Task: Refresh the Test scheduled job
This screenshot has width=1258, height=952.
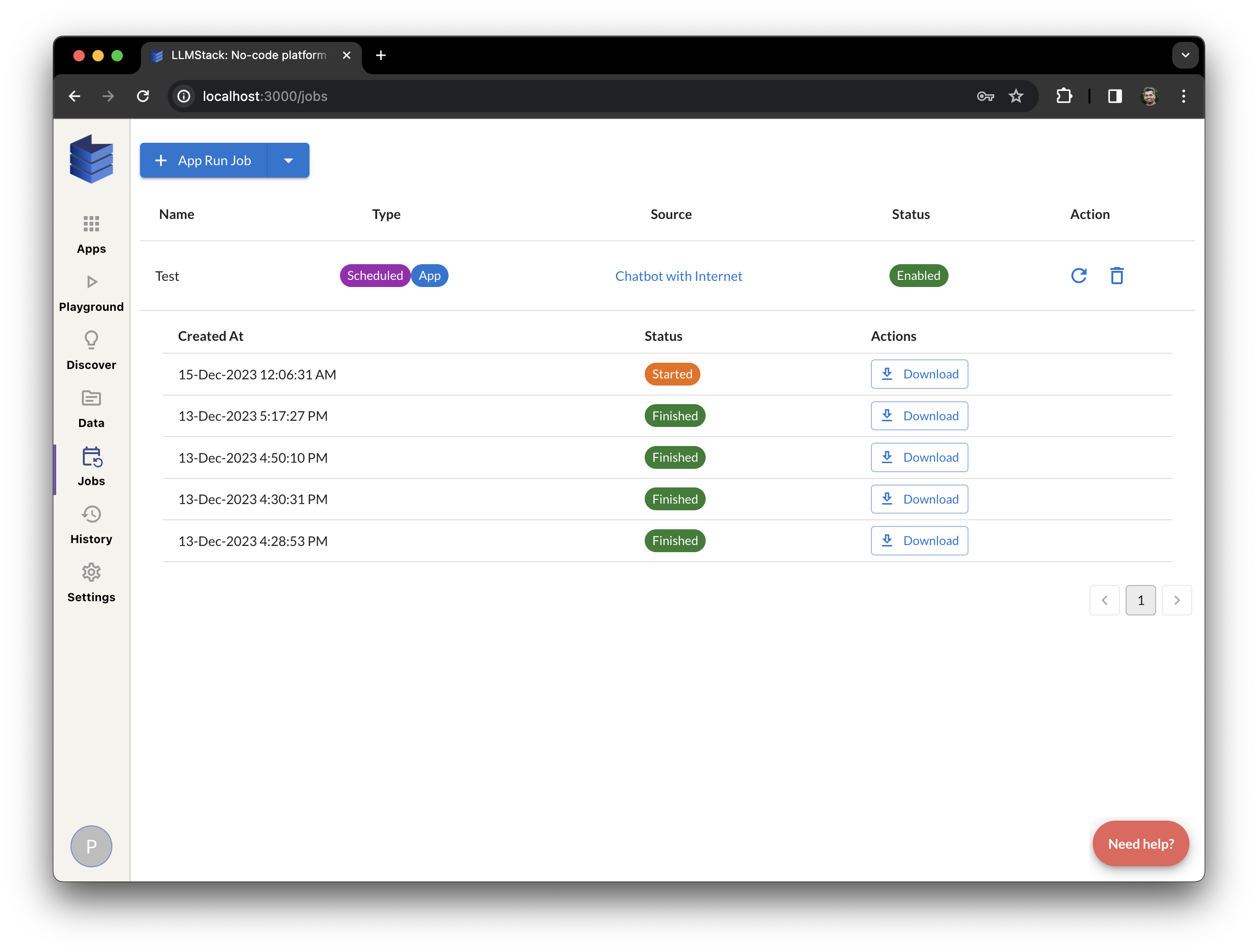Action: (1079, 275)
